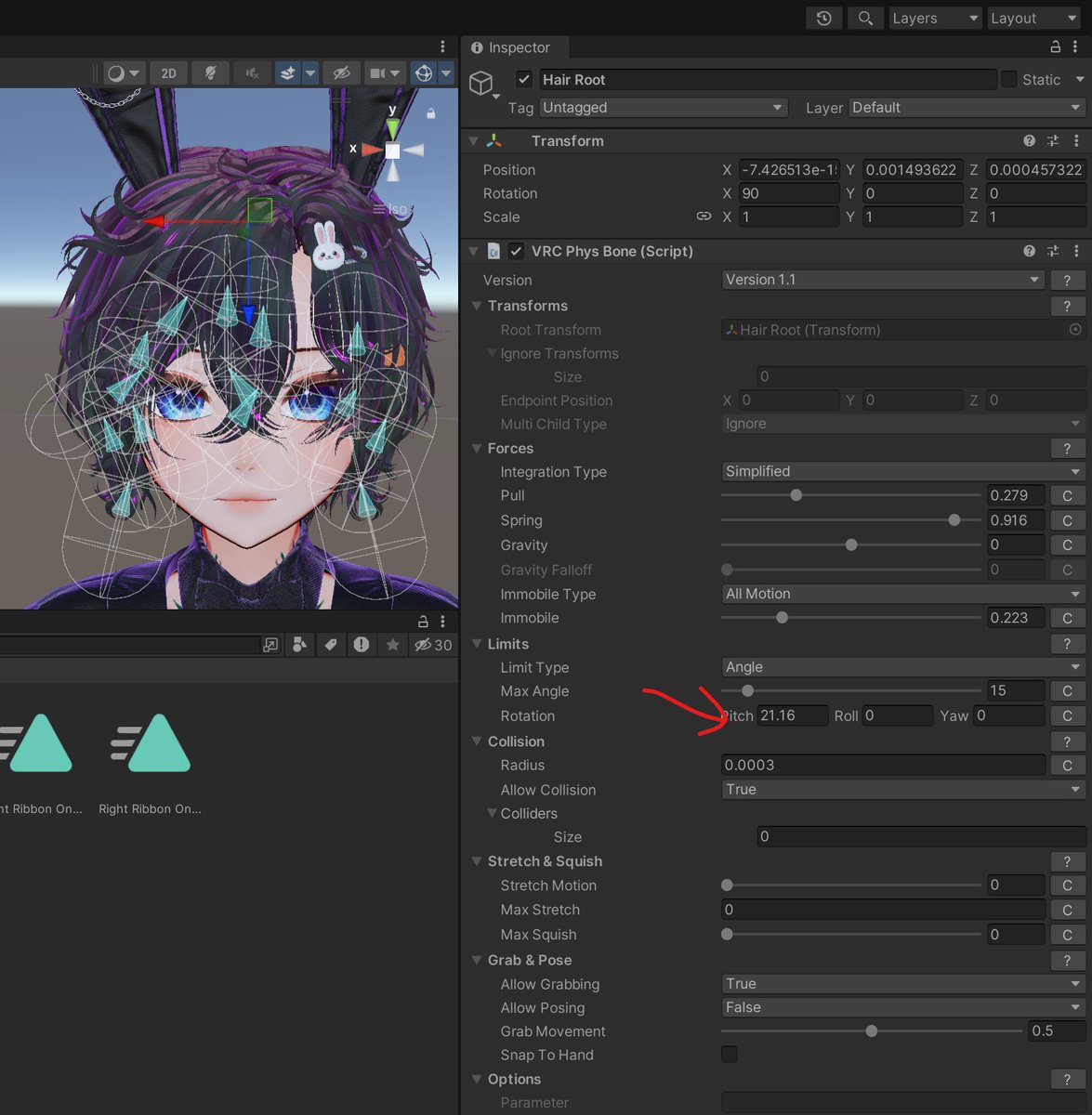Open the Layer dropdown showing Default
1092x1115 pixels.
pos(967,108)
